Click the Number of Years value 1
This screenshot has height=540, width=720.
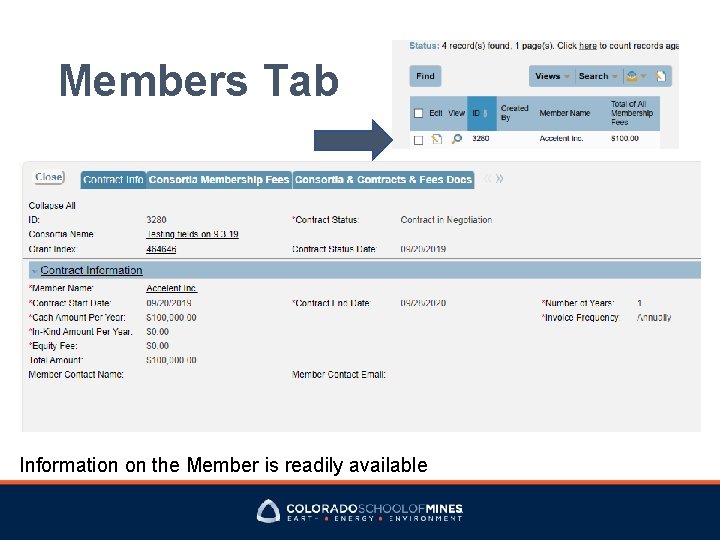click(x=640, y=303)
